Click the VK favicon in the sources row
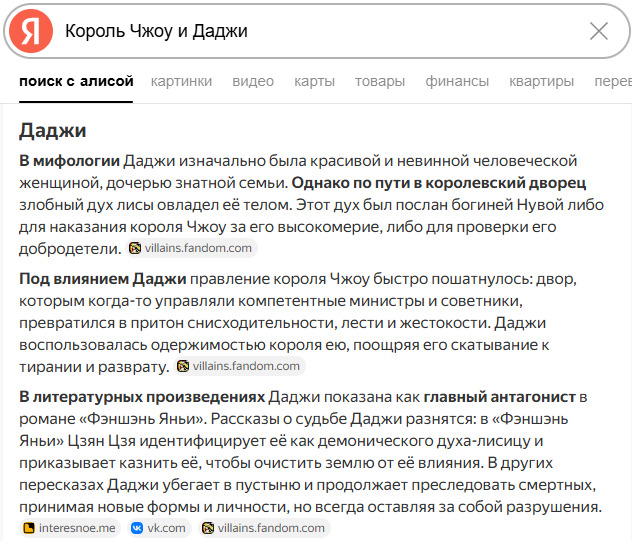 137,528
